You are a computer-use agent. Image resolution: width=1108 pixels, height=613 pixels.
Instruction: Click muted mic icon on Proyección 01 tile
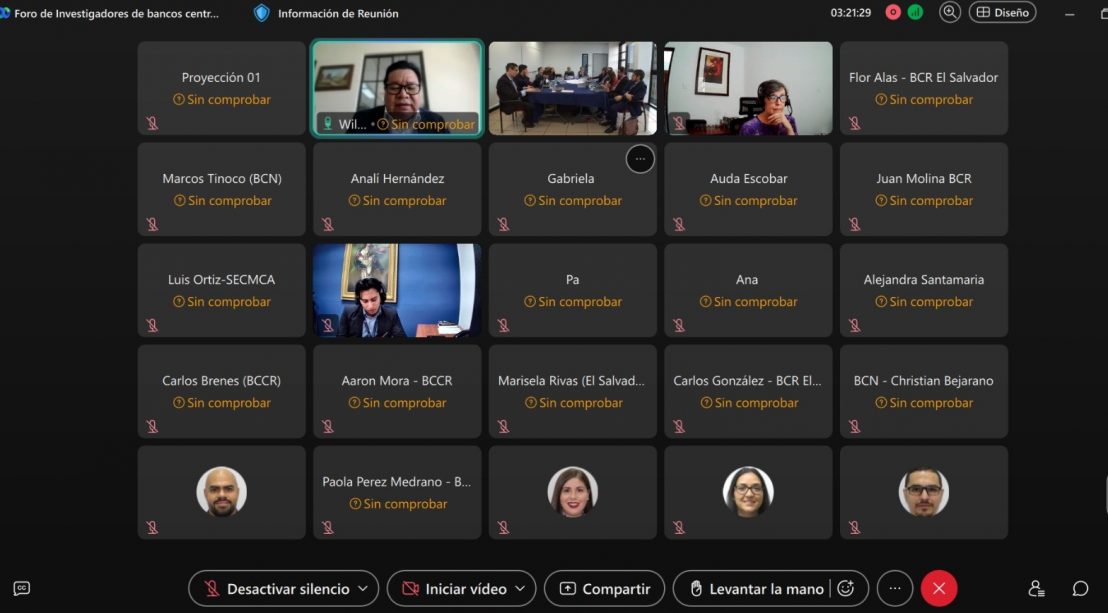[152, 123]
